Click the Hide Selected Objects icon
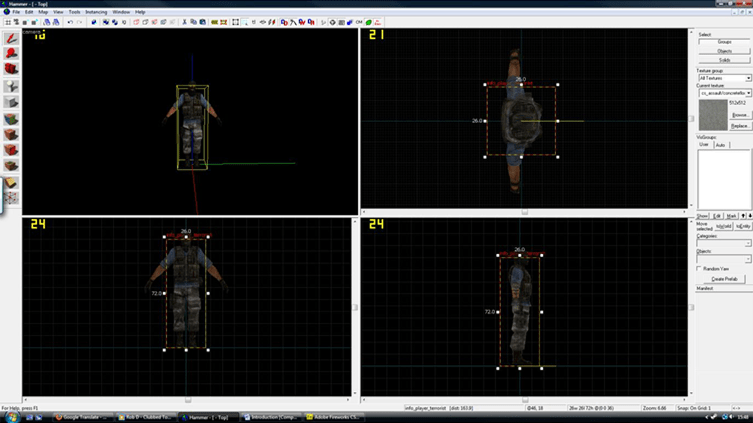 pyautogui.click(x=136, y=22)
